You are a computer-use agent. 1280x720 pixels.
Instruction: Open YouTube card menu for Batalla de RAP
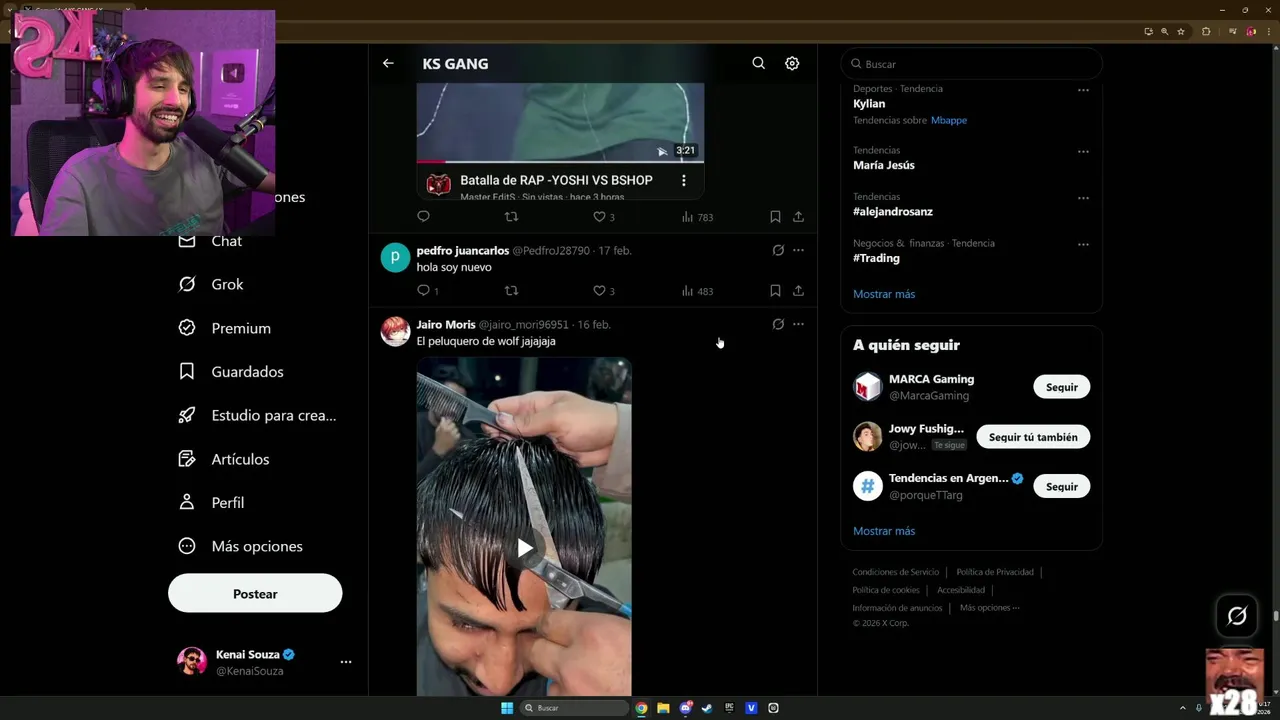click(x=684, y=181)
